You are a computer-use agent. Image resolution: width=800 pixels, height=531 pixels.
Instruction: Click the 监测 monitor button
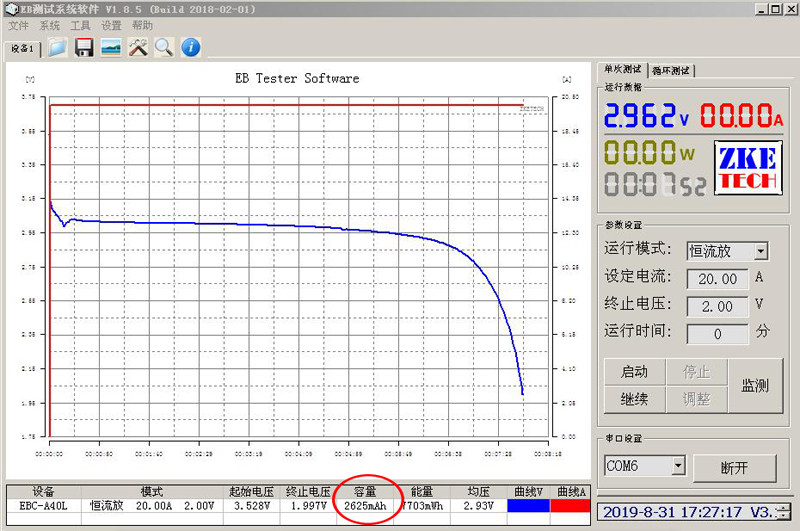tap(755, 386)
